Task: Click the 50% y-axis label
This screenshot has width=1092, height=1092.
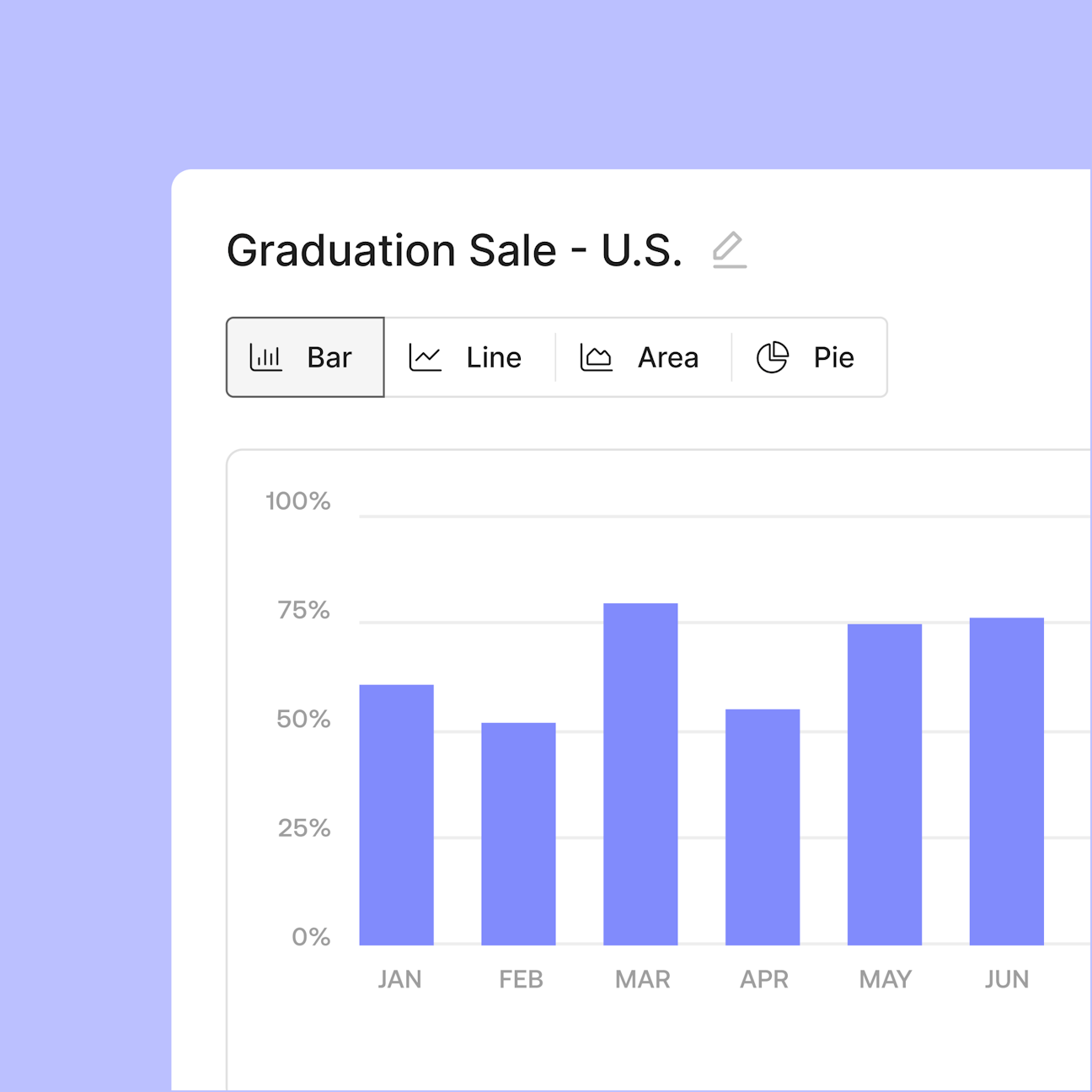Action: [x=303, y=720]
